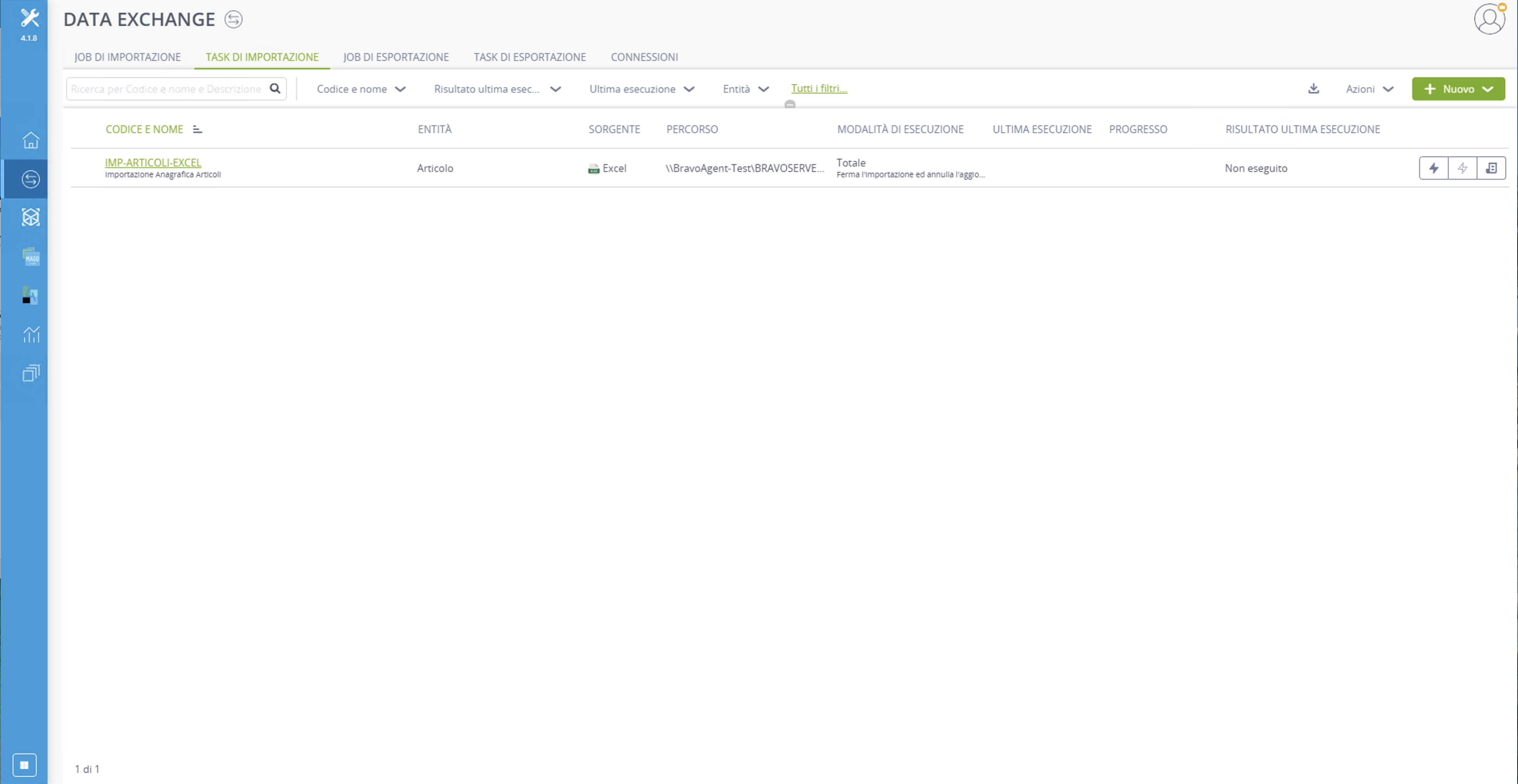Open the Azioni dropdown
Image resolution: width=1518 pixels, height=784 pixels.
pos(1369,89)
